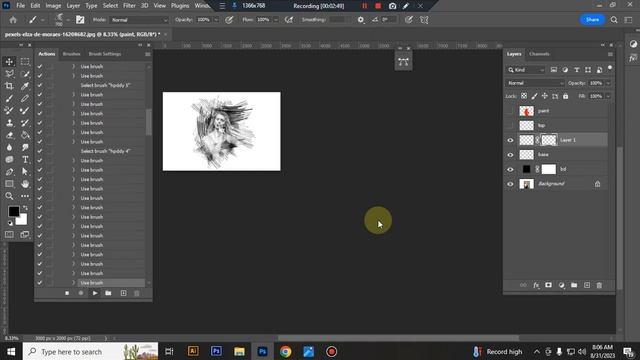This screenshot has height=360, width=640.
Task: Open the layer Opacity dropdown arrow
Action: (x=608, y=83)
